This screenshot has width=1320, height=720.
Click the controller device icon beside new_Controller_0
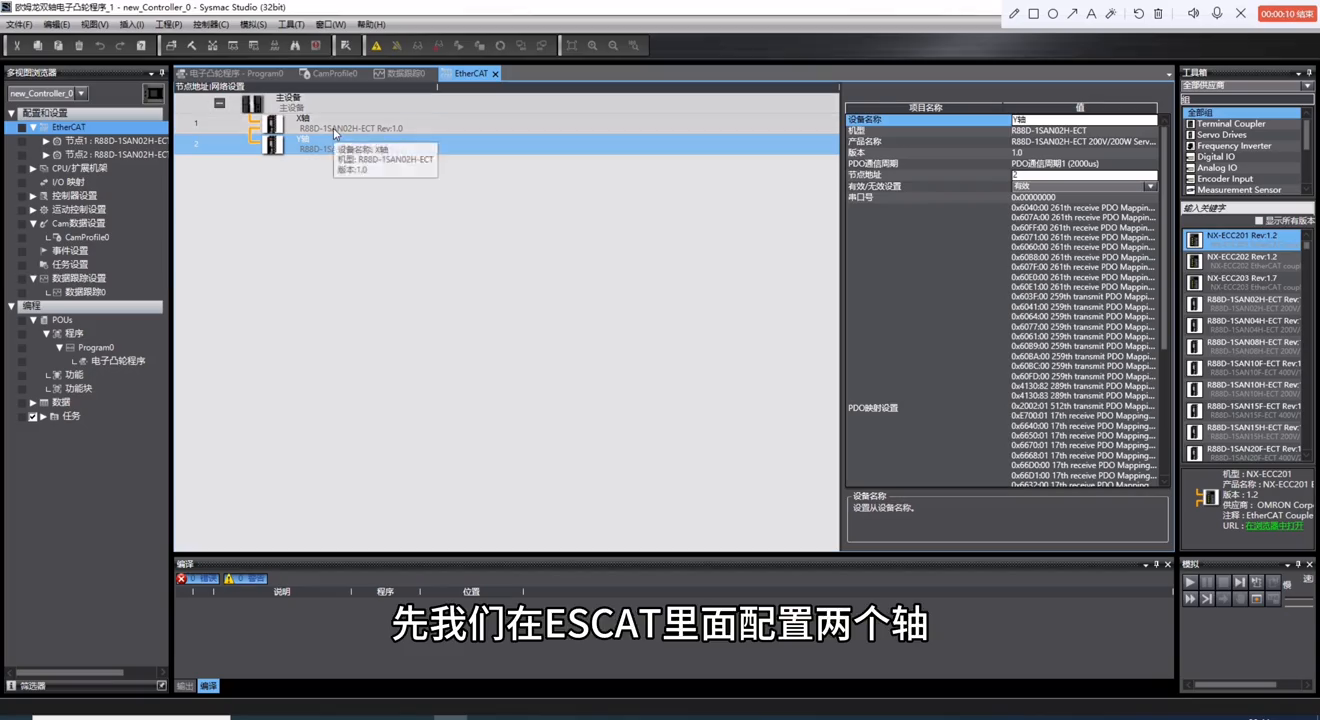pos(153,94)
